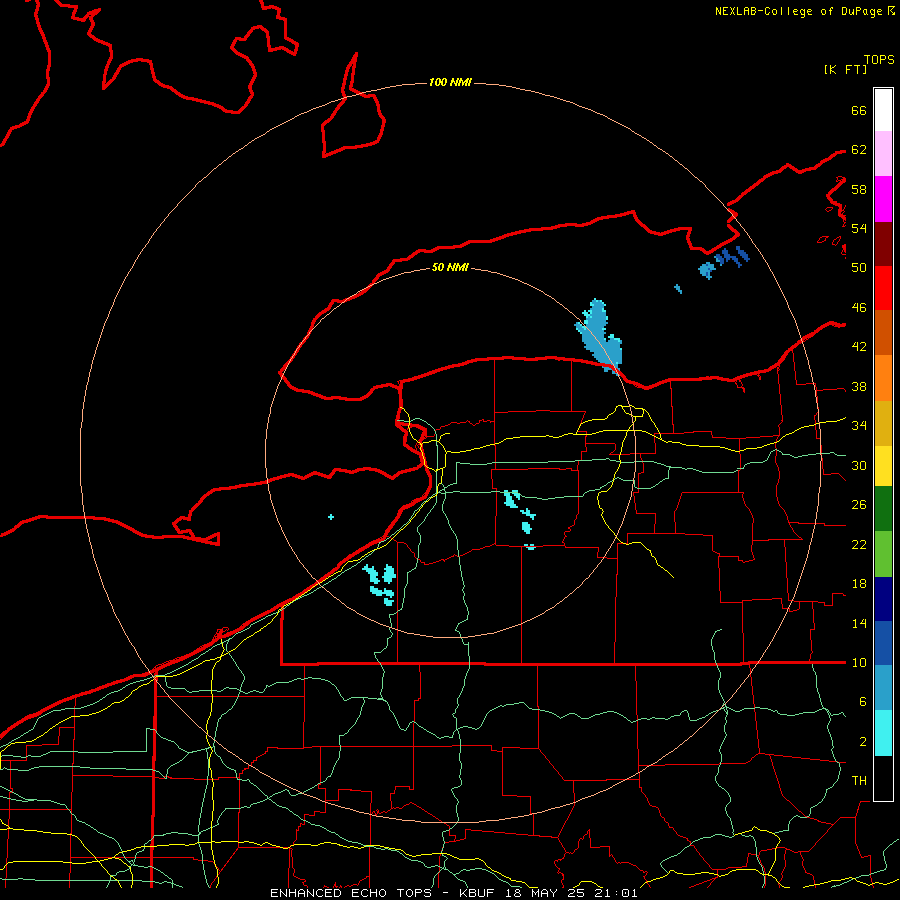Click the 58 legend value label
This screenshot has height=900, width=900.
(859, 189)
